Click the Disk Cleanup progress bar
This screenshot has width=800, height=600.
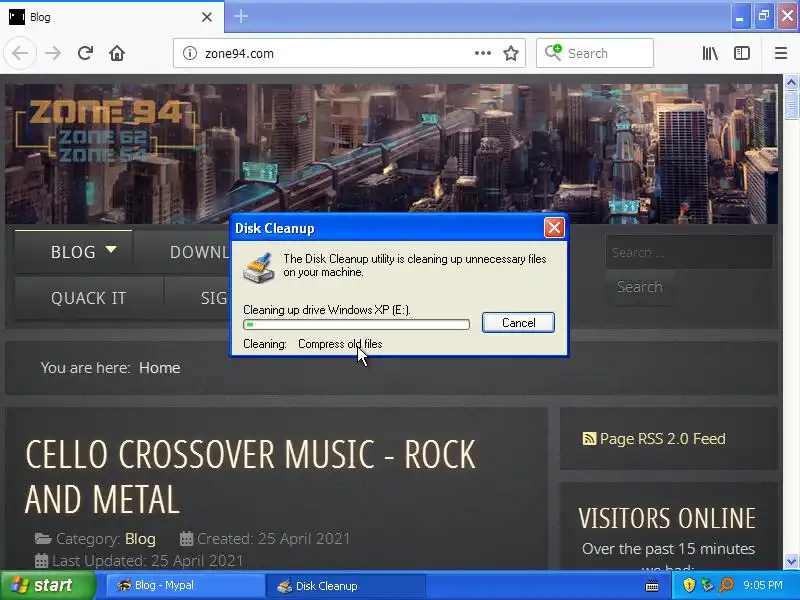point(356,324)
